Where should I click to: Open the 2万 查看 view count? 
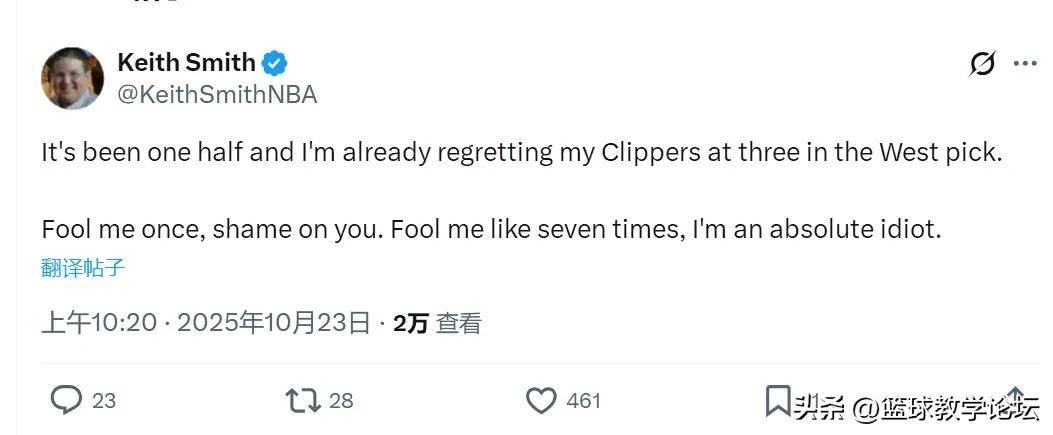pyautogui.click(x=437, y=323)
